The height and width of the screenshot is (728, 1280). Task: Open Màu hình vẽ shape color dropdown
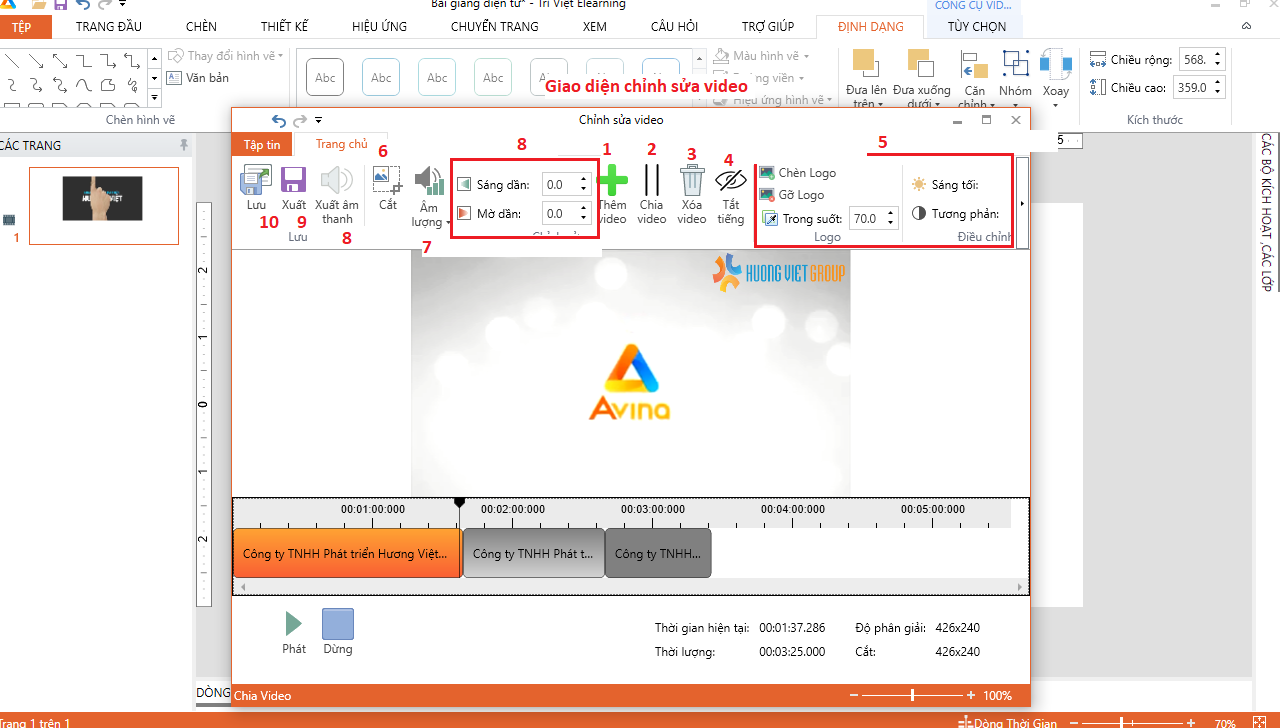tap(762, 56)
